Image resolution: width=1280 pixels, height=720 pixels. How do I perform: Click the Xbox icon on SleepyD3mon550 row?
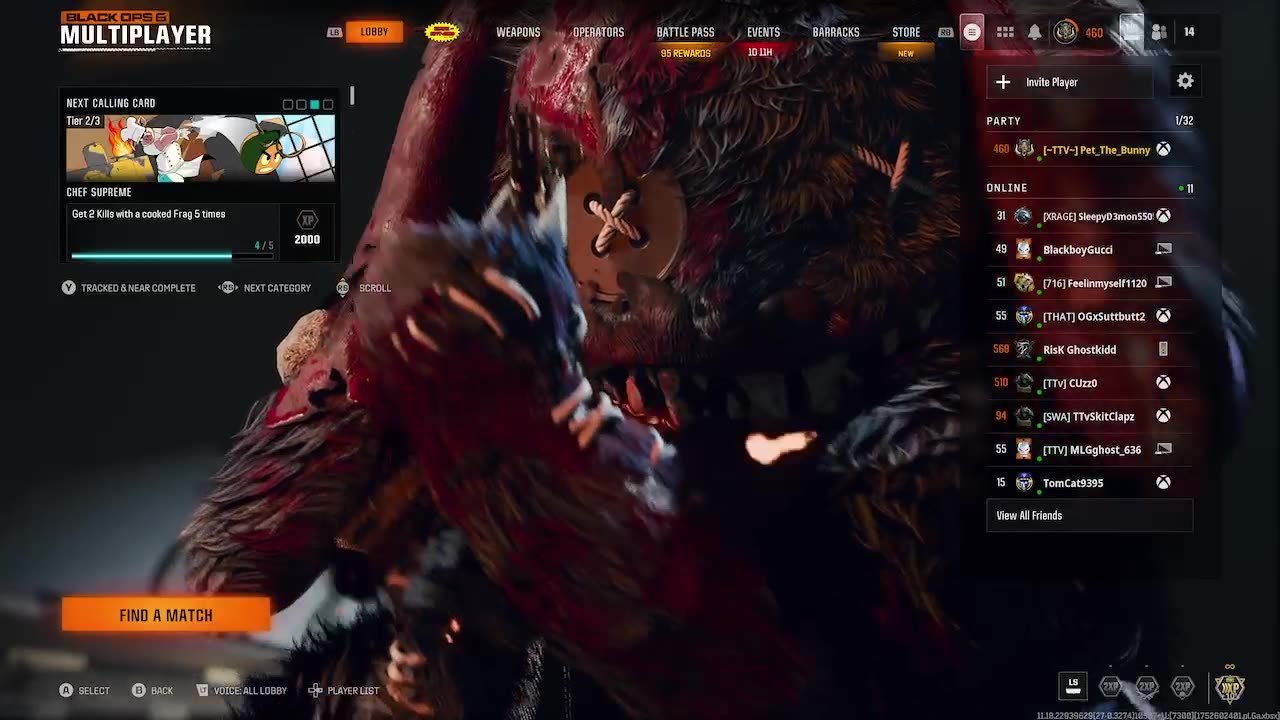click(1163, 216)
